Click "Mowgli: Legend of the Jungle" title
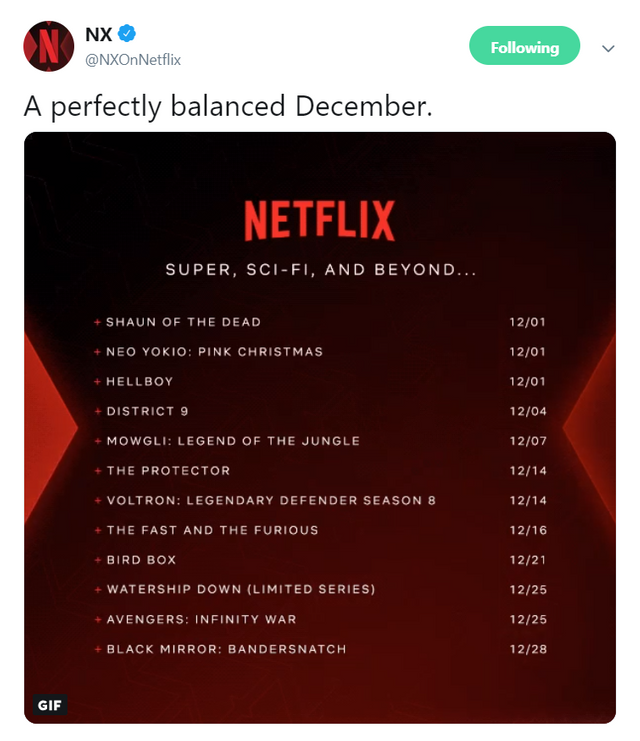Image resolution: width=640 pixels, height=741 pixels. (232, 441)
